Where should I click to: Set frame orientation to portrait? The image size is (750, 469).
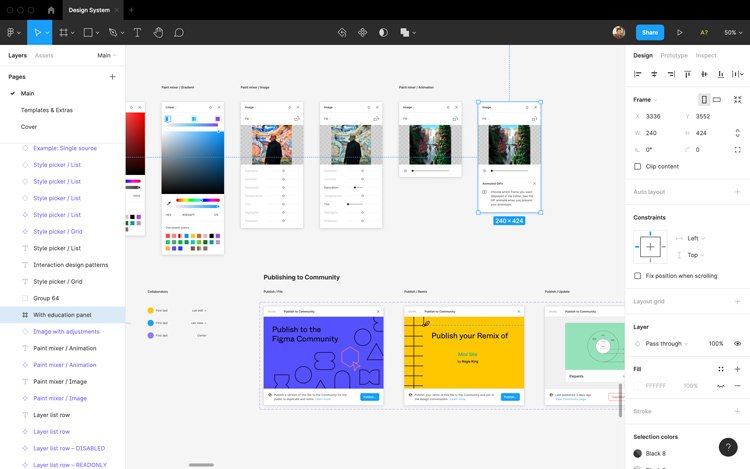[704, 99]
